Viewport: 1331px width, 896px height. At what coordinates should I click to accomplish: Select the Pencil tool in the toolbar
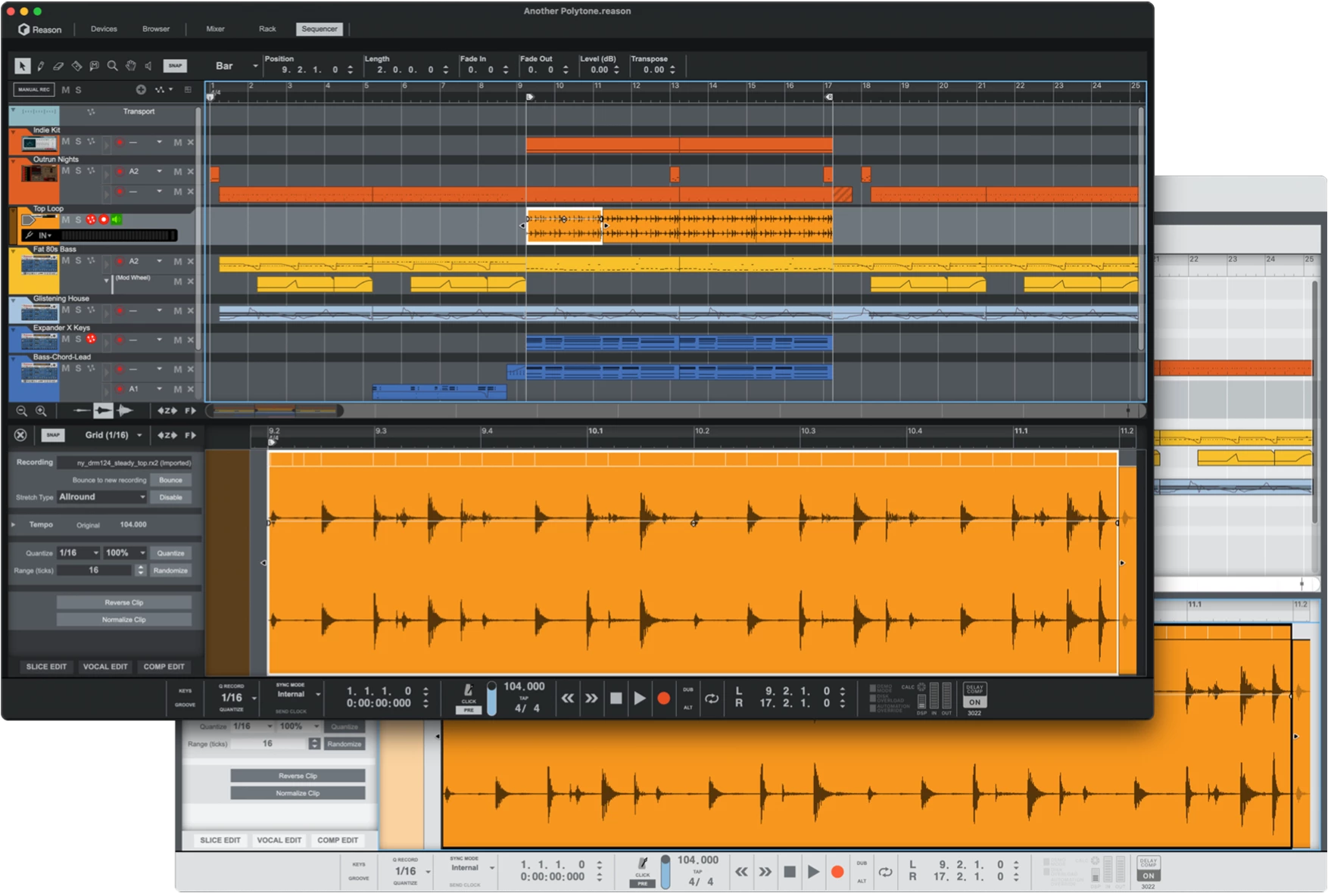(41, 67)
